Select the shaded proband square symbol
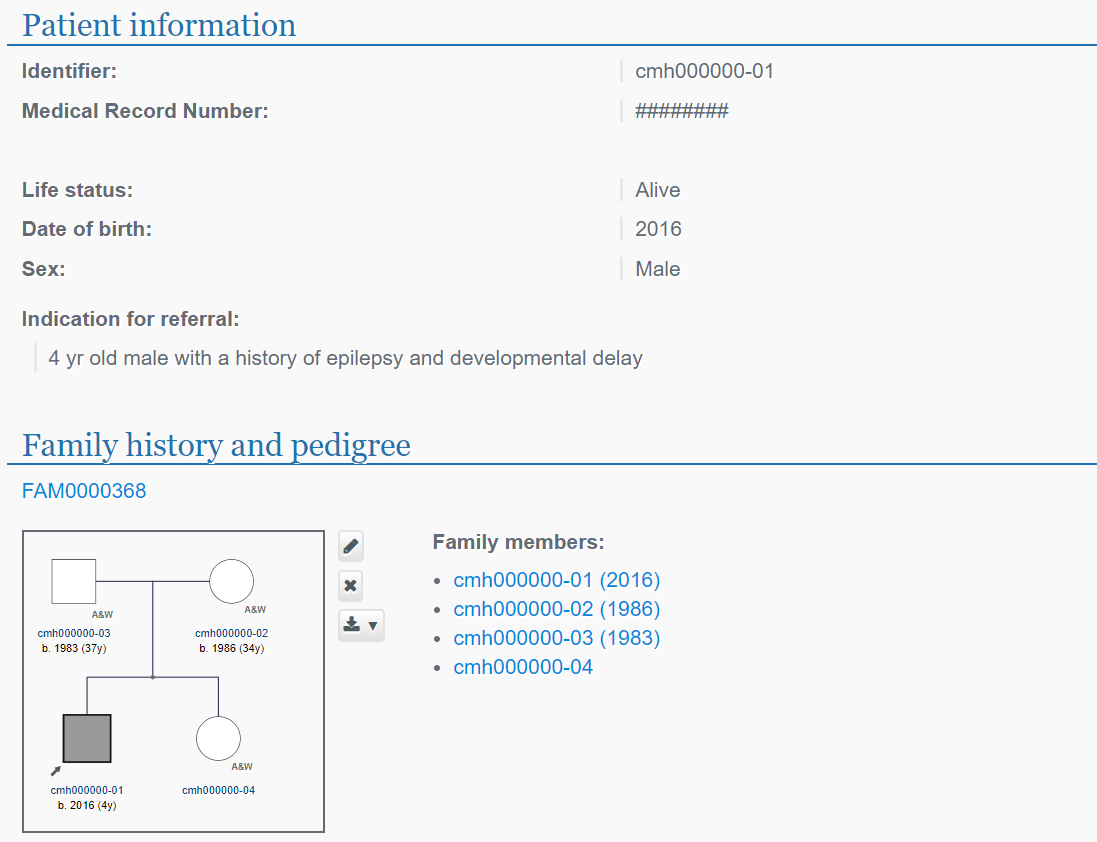The height and width of the screenshot is (842, 1097). pos(87,738)
